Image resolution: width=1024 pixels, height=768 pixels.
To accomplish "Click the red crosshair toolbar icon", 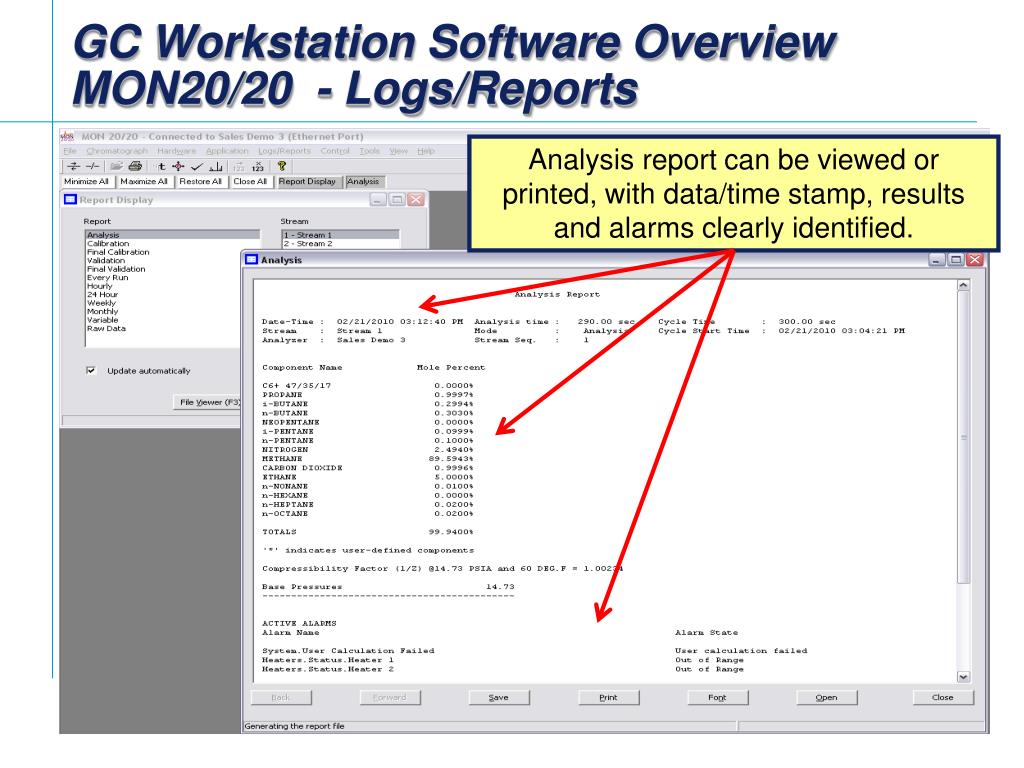I will coord(178,167).
